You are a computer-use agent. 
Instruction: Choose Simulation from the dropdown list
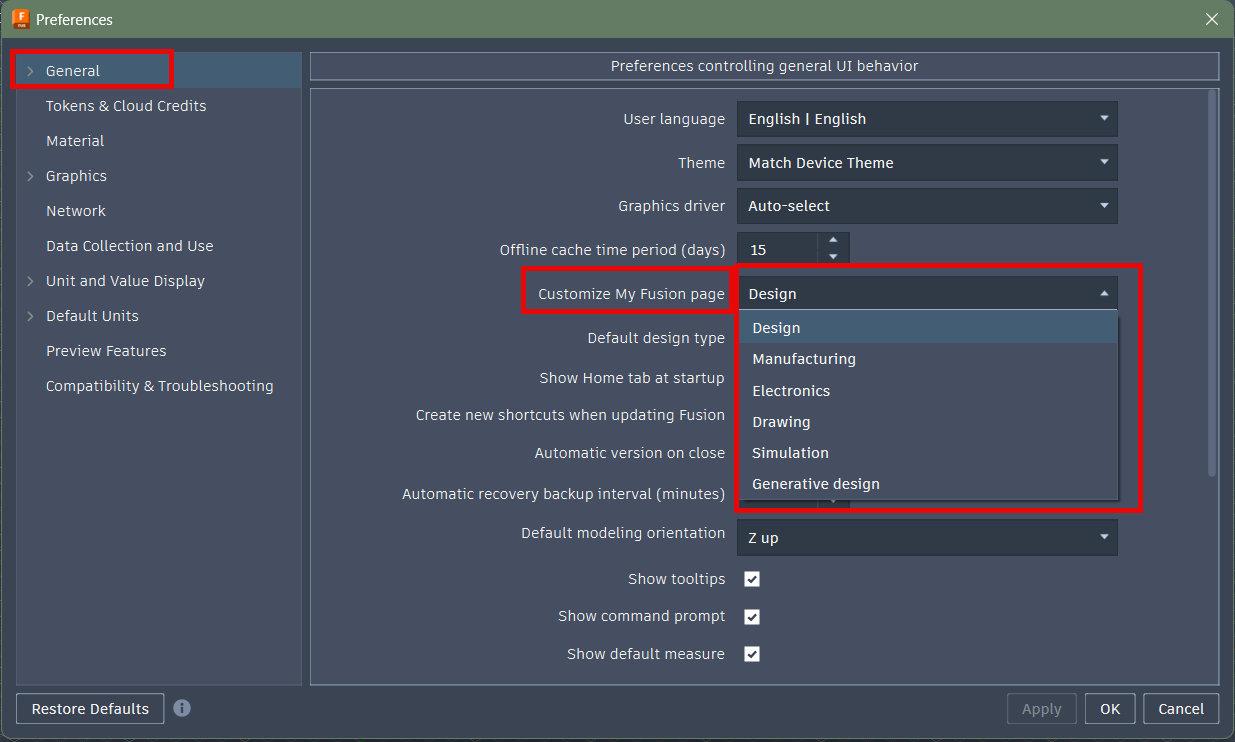click(928, 453)
